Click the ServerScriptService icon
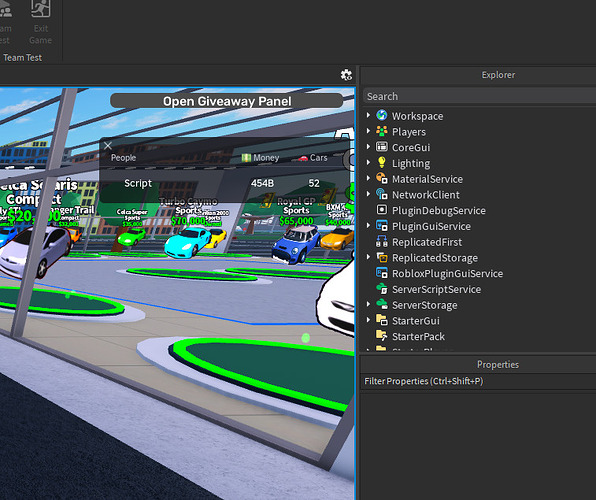Image resolution: width=596 pixels, height=500 pixels. coord(382,289)
